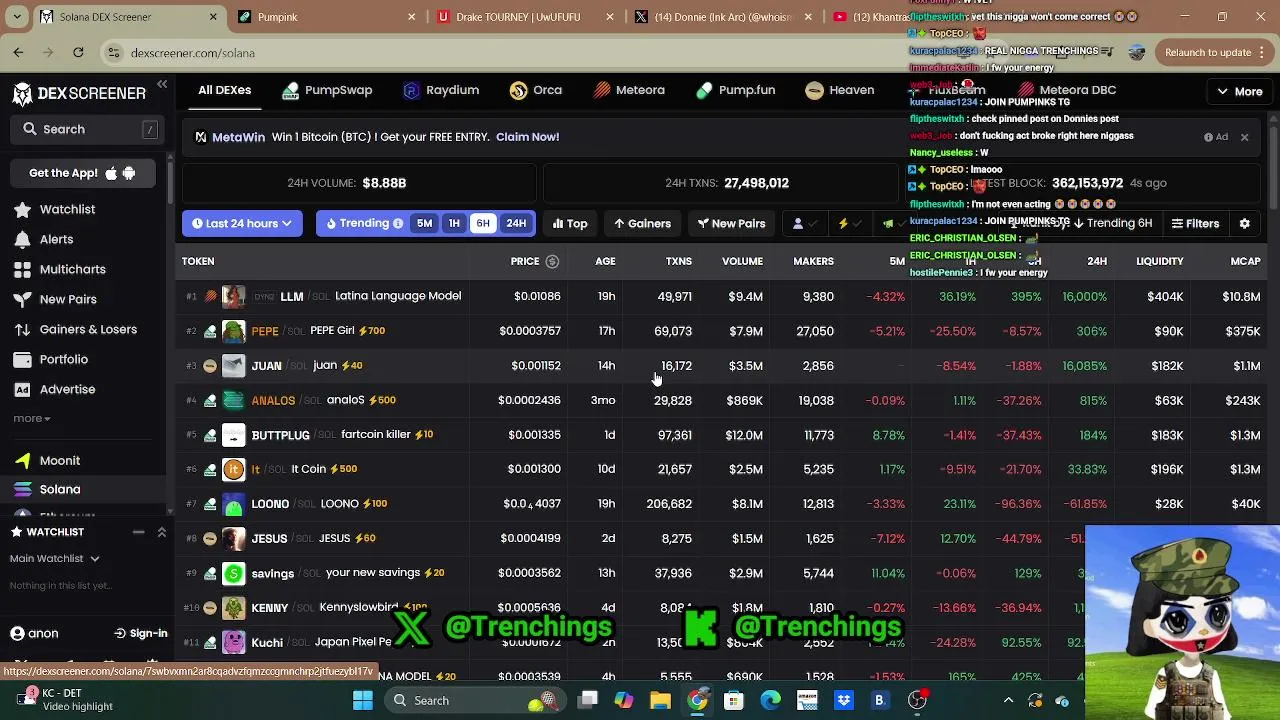
Task: Switch to Raydium tab
Action: click(x=441, y=91)
